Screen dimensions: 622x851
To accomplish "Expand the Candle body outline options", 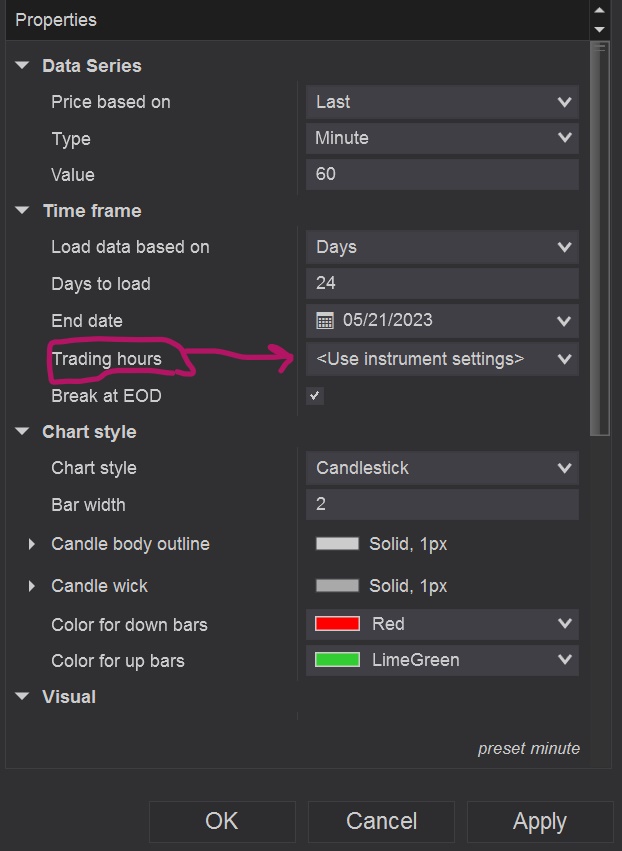I will (x=32, y=544).
